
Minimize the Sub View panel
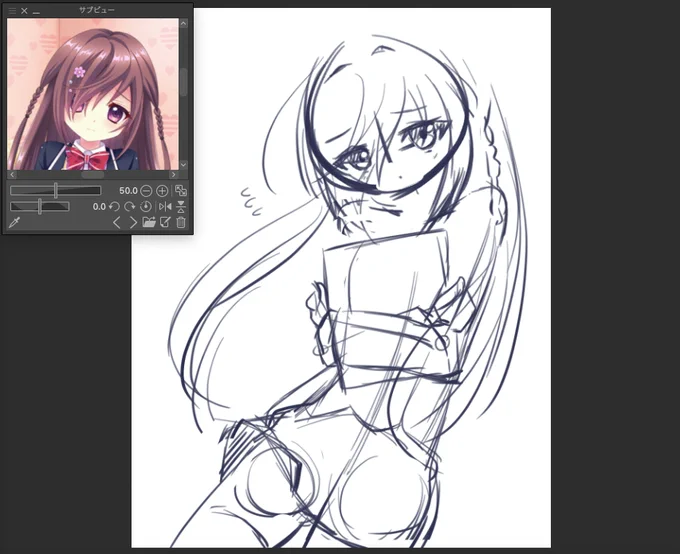pyautogui.click(x=36, y=11)
